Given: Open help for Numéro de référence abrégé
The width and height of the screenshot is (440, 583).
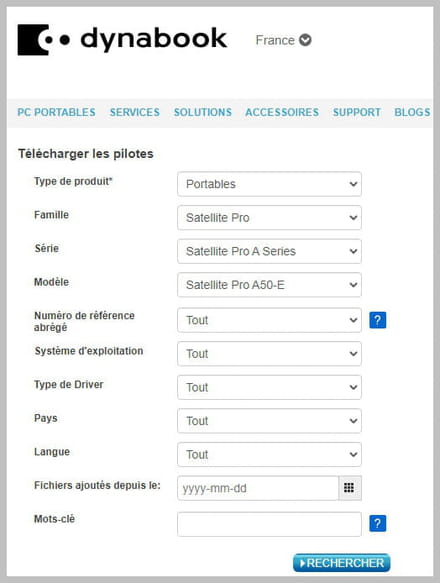Looking at the screenshot, I should 378,320.
